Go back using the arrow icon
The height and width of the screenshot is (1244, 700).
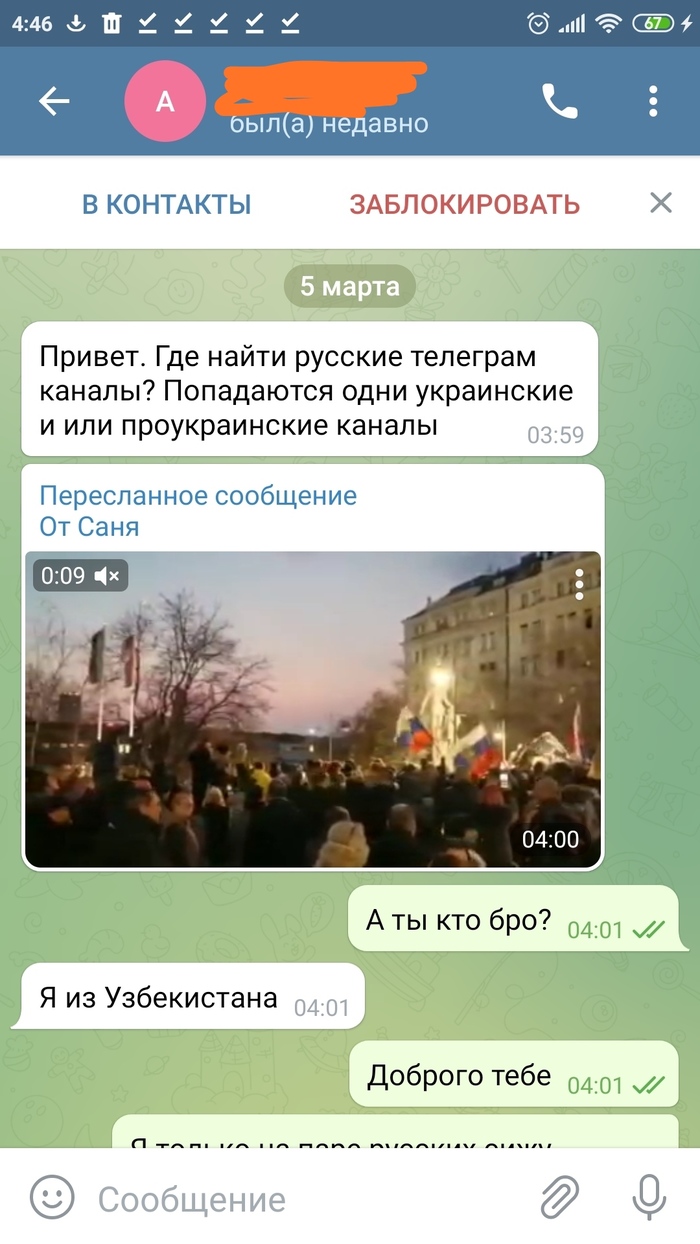(54, 101)
